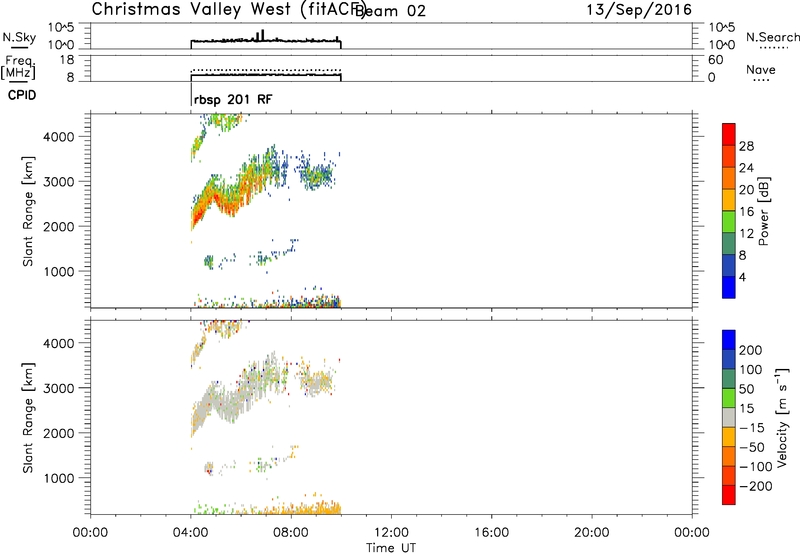Click the 'Freq. [MHz]' axis label
800x554 pixels.
pos(18,67)
